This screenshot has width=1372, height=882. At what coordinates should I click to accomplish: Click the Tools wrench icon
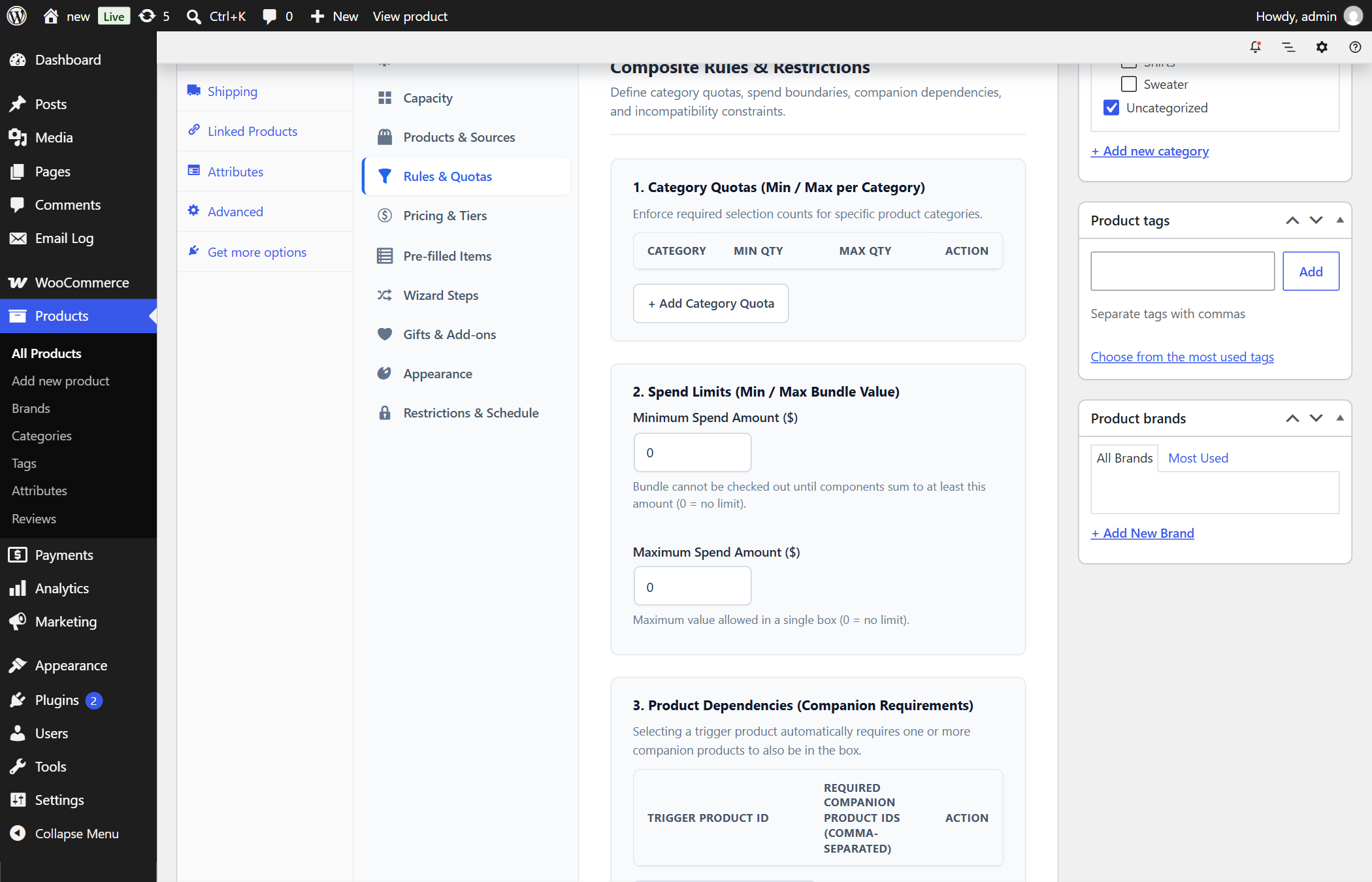(18, 766)
